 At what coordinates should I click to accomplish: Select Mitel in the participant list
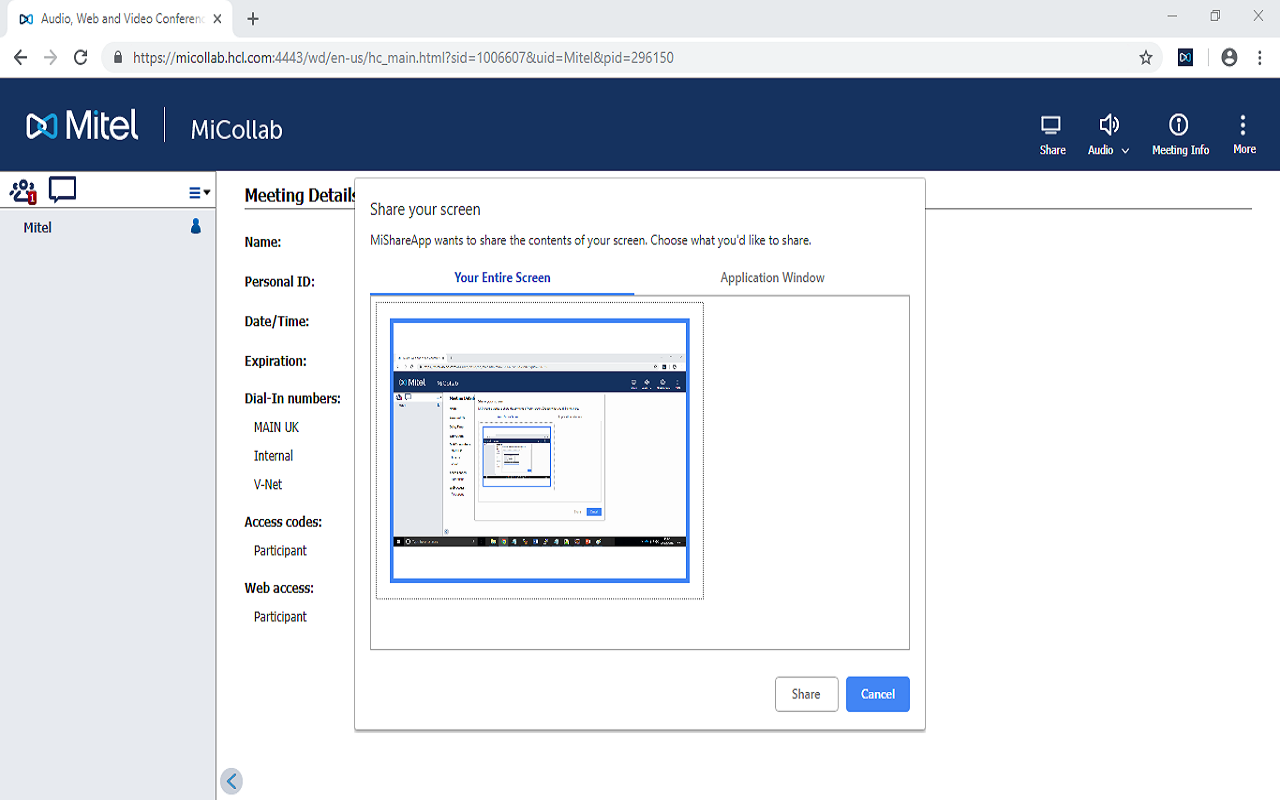37,227
